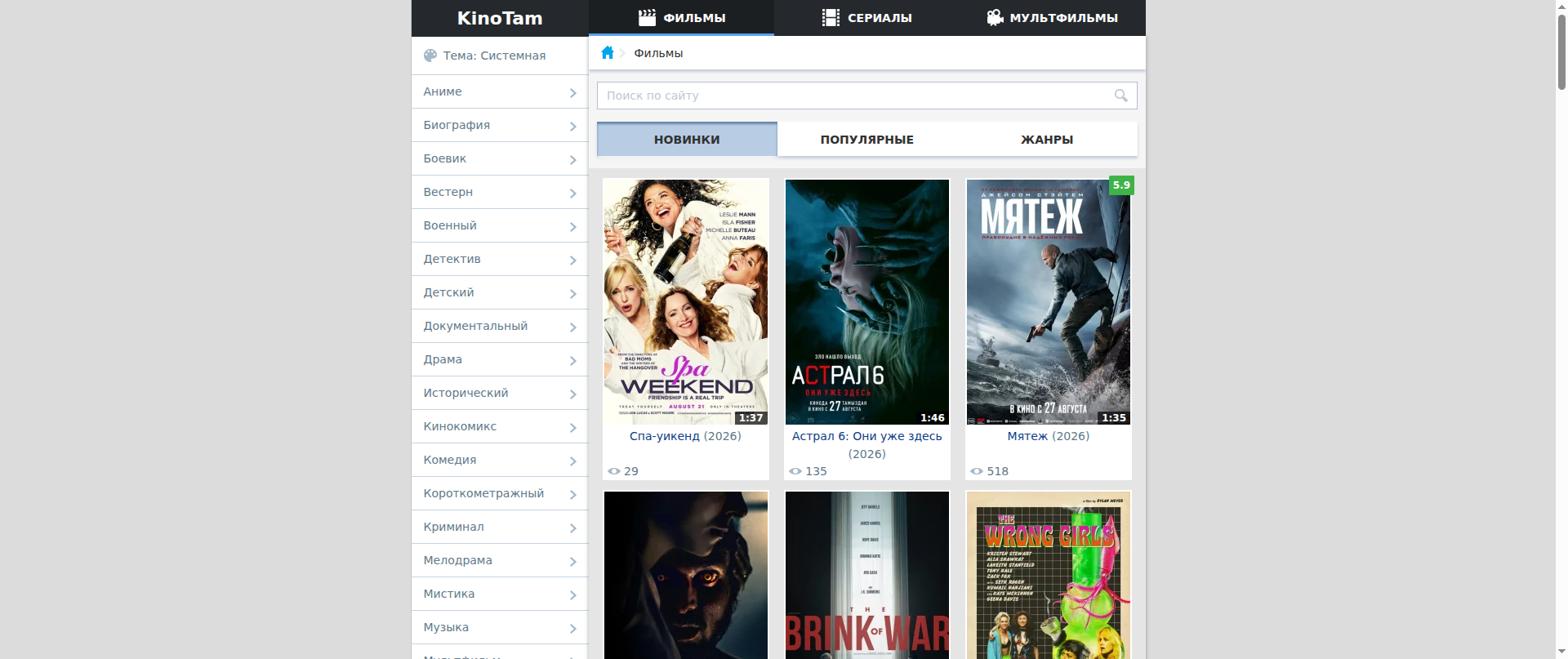1568x659 pixels.
Task: Click the page vertical scrollbar thumb
Action: 1561,51
